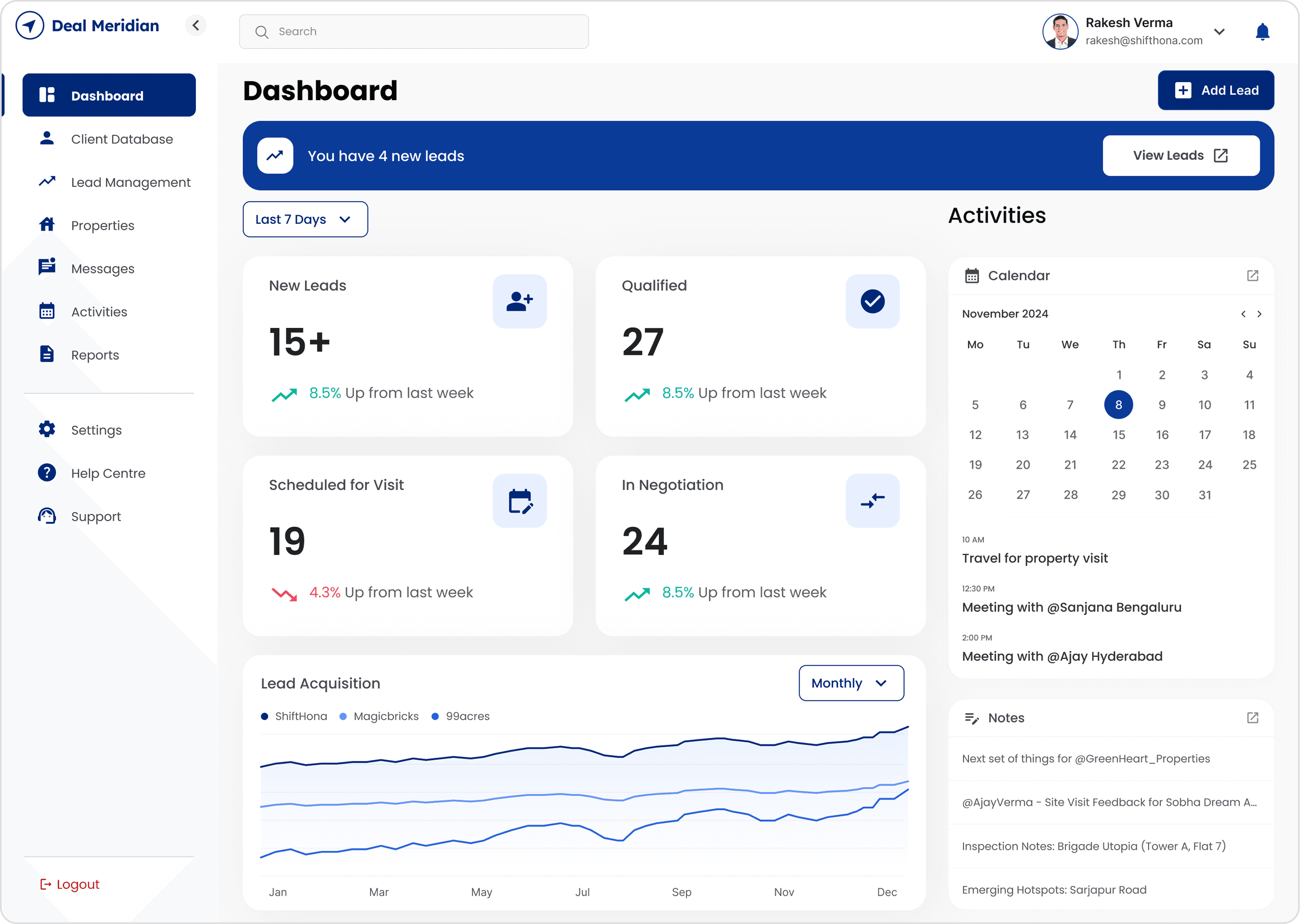Go to next month in calendar
Image resolution: width=1300 pixels, height=924 pixels.
click(1259, 314)
